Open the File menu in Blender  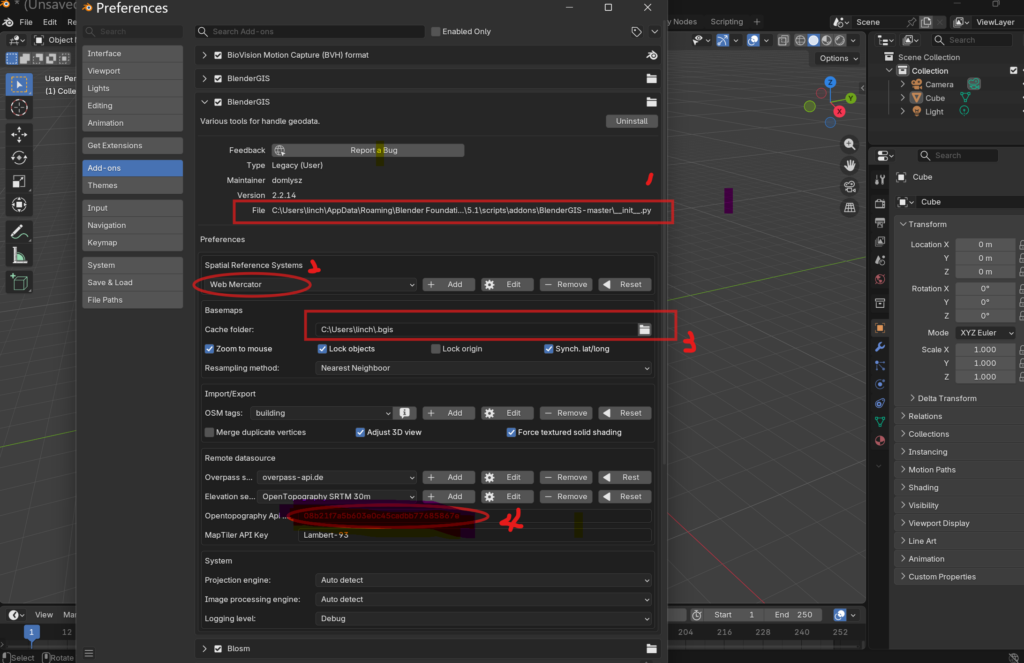26,22
